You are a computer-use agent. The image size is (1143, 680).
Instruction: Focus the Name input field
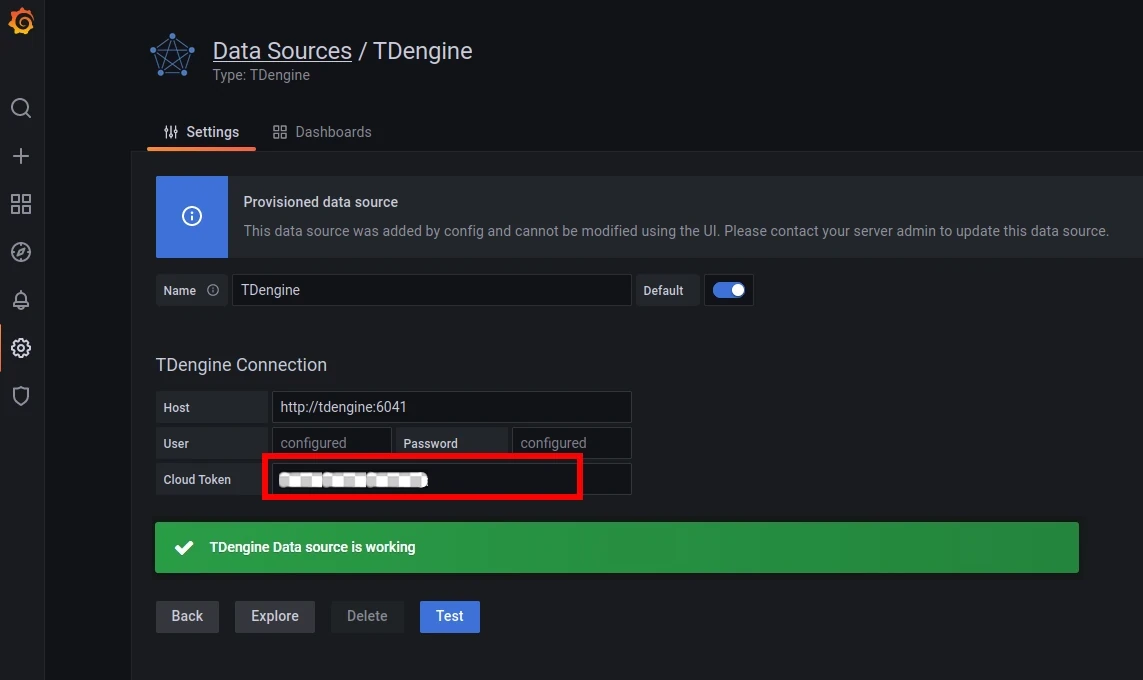point(432,290)
